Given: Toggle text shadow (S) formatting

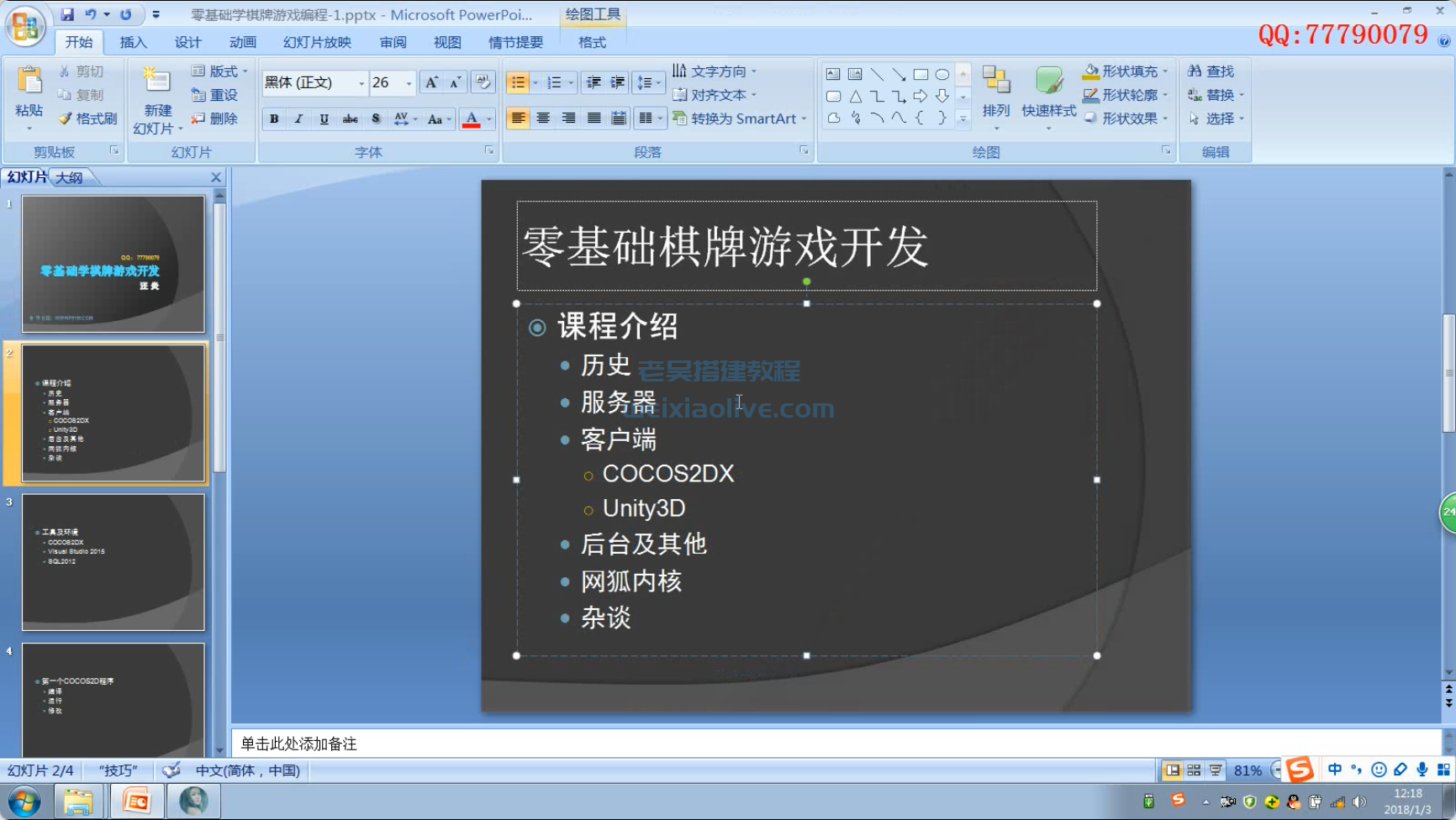Looking at the screenshot, I should coord(375,118).
